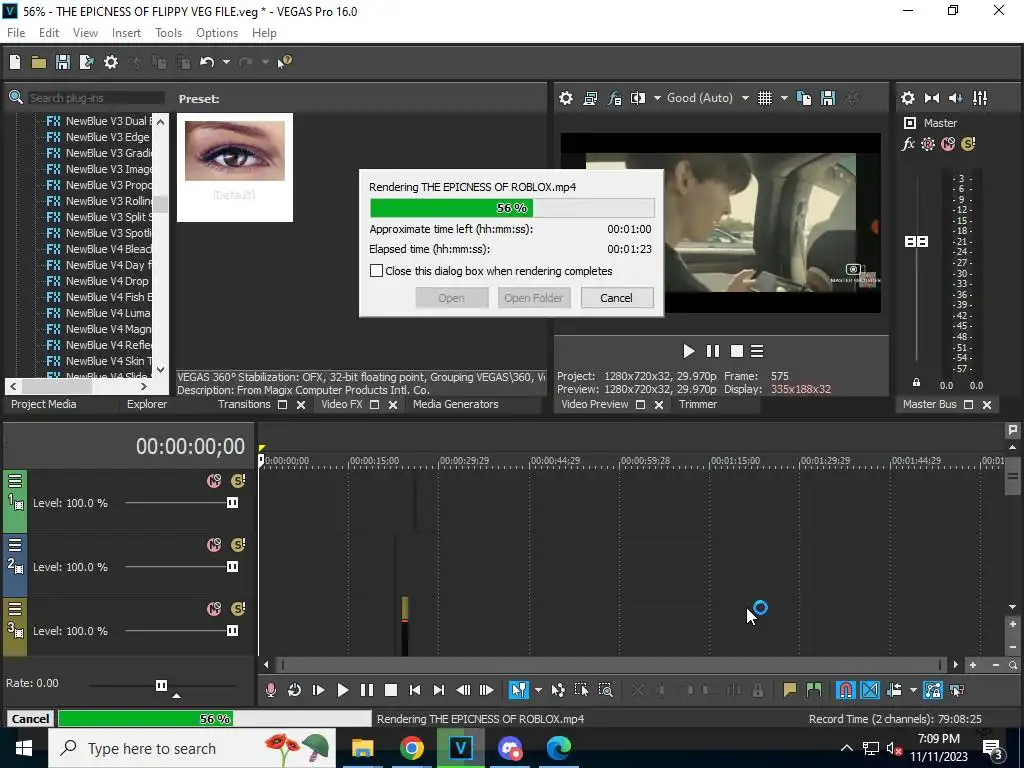
Task: Select the Normal Edit tool icon
Action: pyautogui.click(x=519, y=690)
